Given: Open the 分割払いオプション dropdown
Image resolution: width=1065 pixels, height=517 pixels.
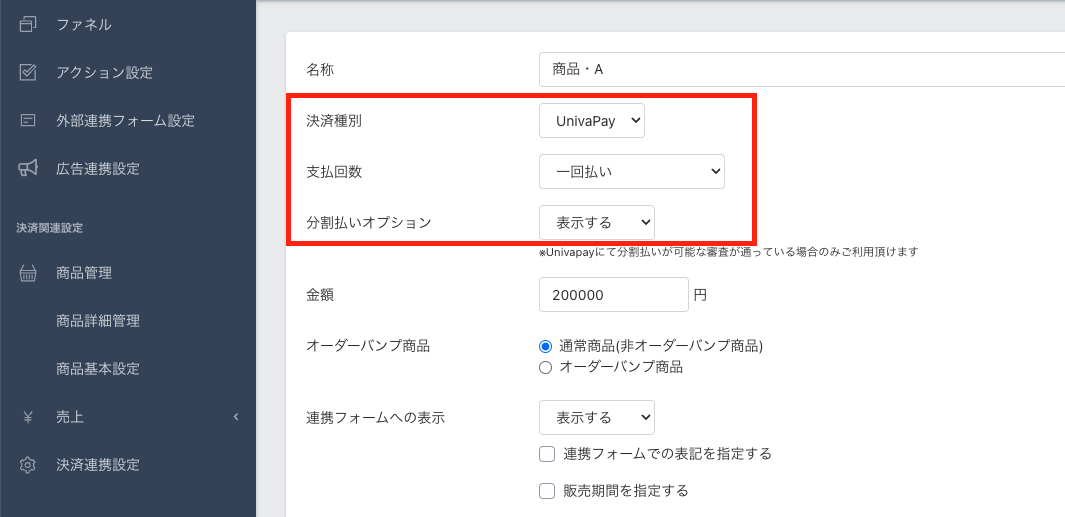Looking at the screenshot, I should pos(596,221).
